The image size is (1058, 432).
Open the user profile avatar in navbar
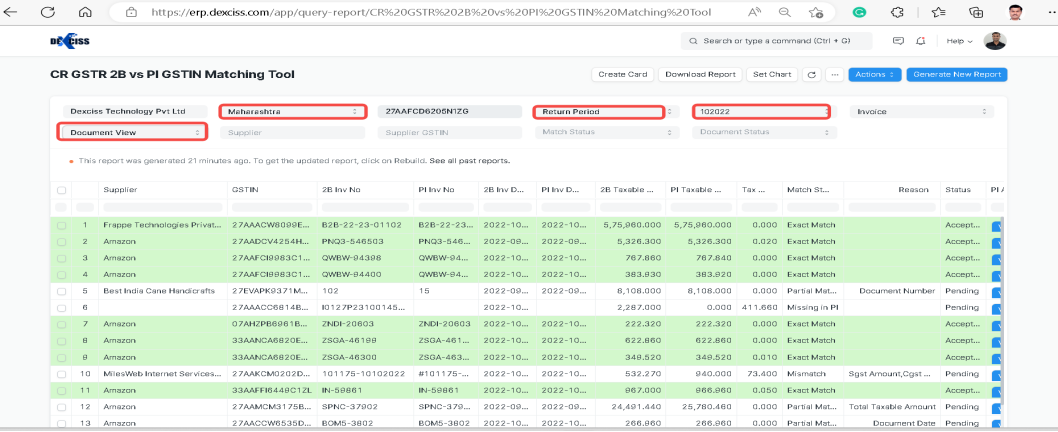tap(994, 41)
